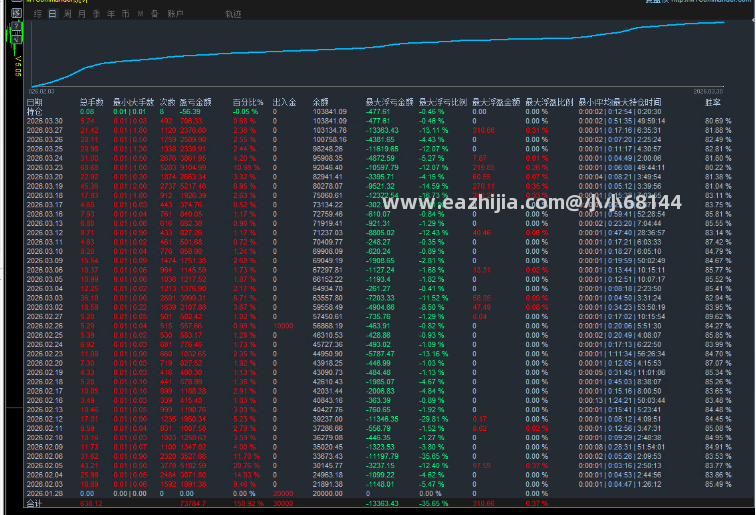
Task: Select the 2026.03.12 date cell
Action: point(44,233)
